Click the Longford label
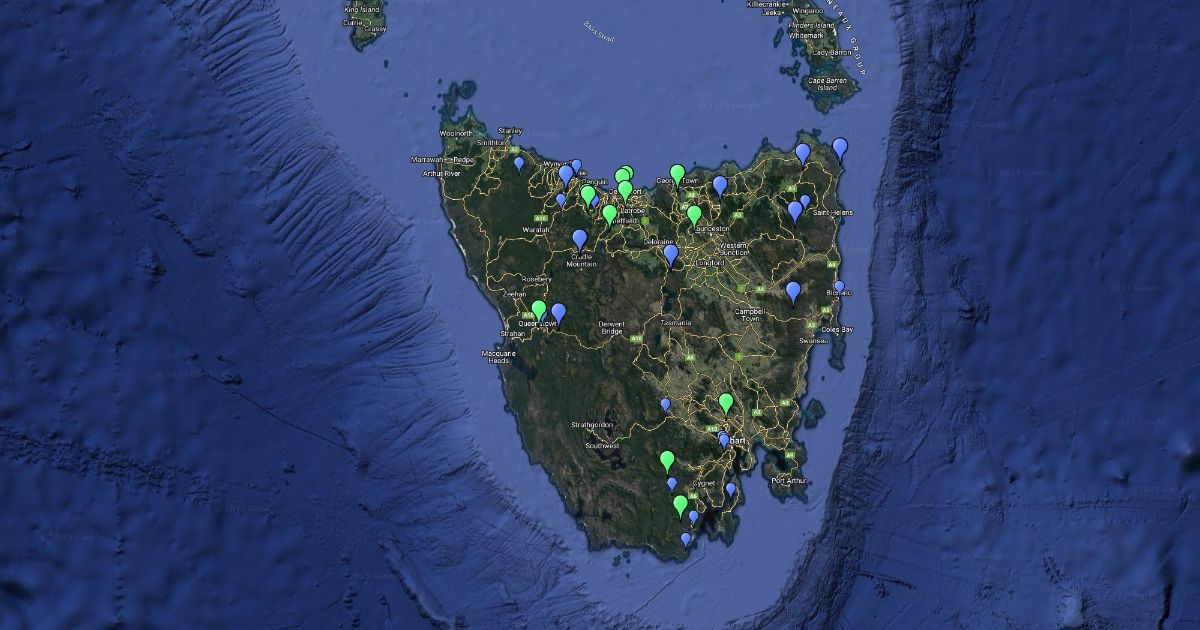 pyautogui.click(x=711, y=262)
